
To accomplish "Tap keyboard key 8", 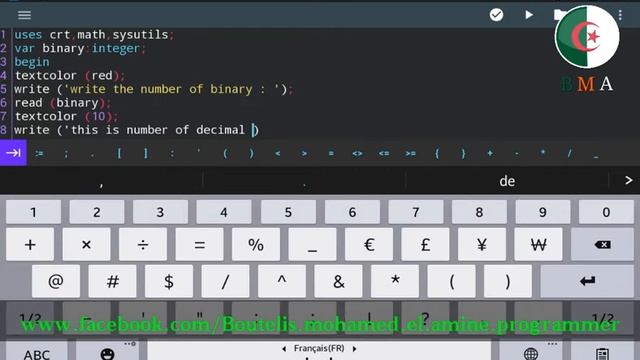I will (x=479, y=212).
